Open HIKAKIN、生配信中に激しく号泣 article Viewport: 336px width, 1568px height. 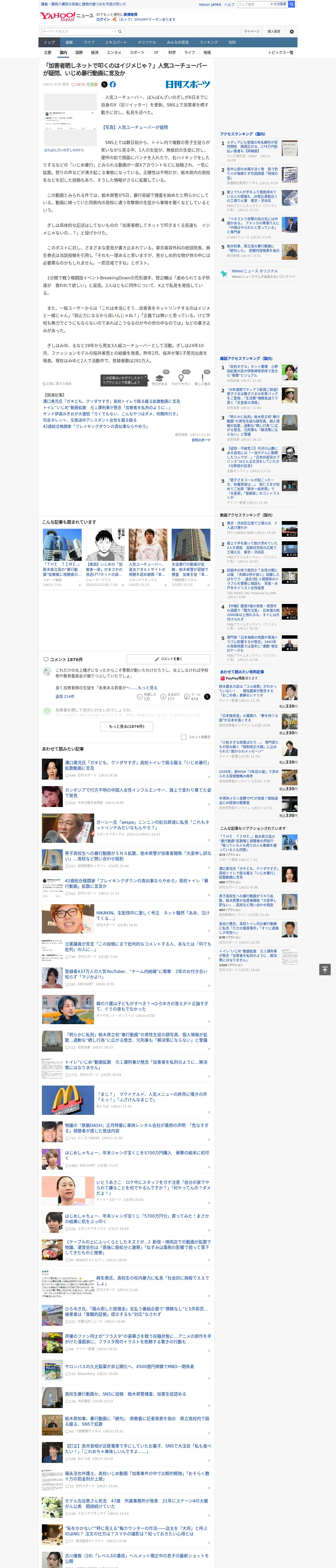(153, 915)
